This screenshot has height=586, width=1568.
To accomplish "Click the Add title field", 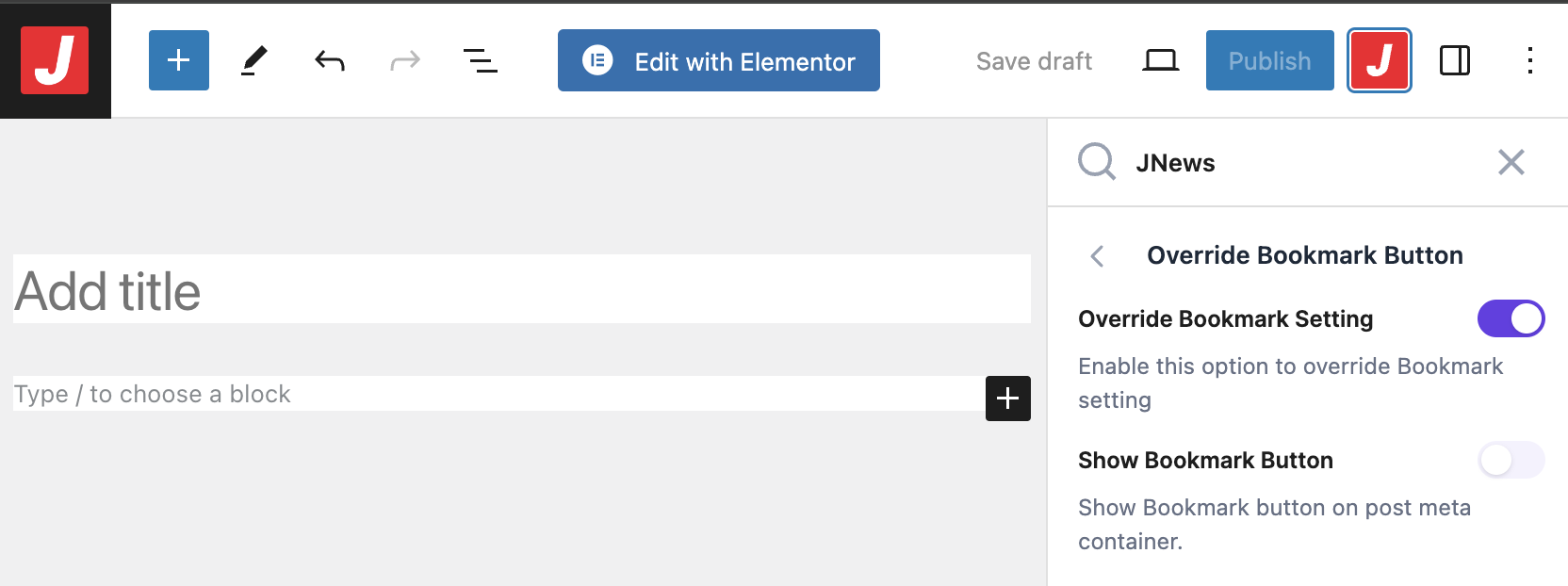I will [x=521, y=290].
